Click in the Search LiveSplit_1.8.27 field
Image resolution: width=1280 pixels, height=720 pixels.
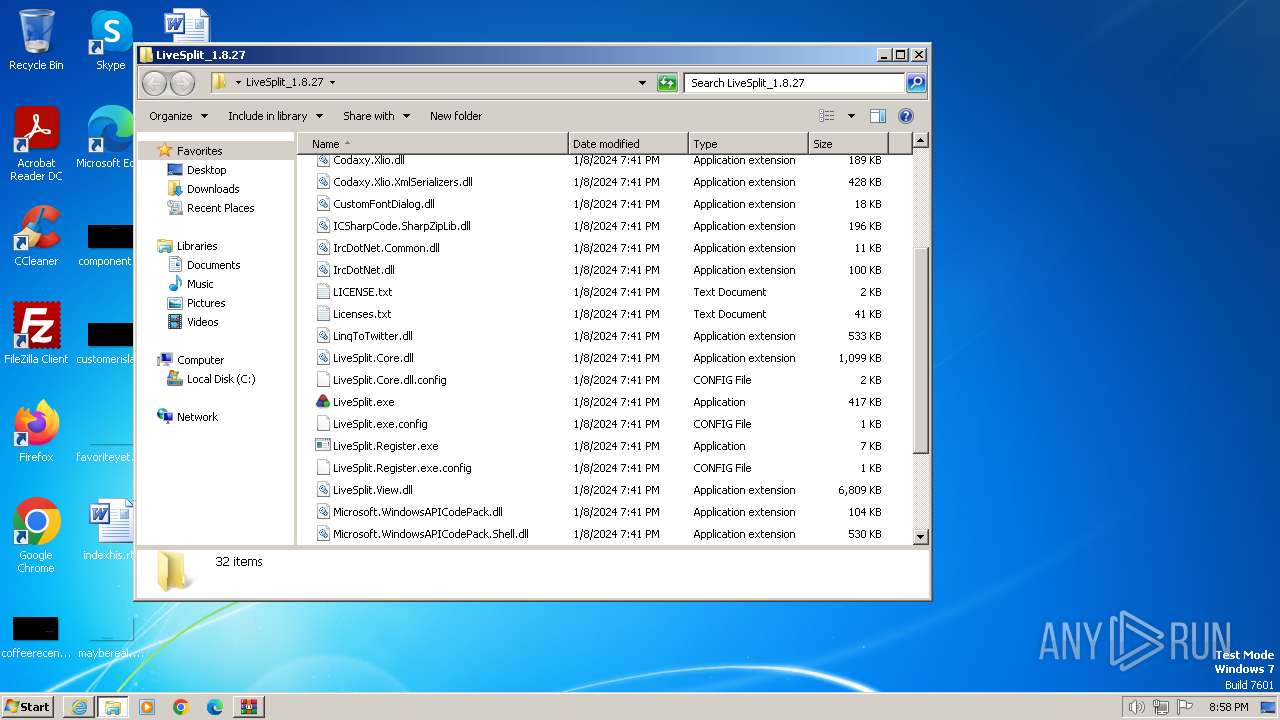[795, 83]
